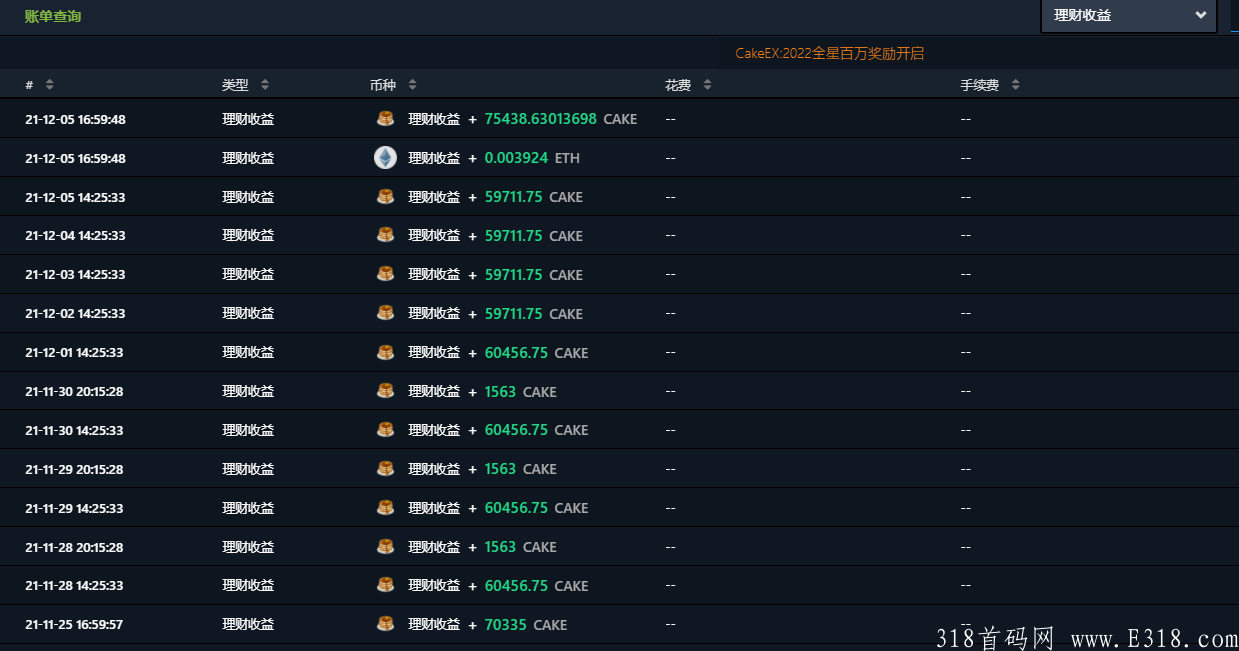Select timestamp 21-11-29 14:25:33
This screenshot has width=1239, height=651.
click(x=74, y=509)
